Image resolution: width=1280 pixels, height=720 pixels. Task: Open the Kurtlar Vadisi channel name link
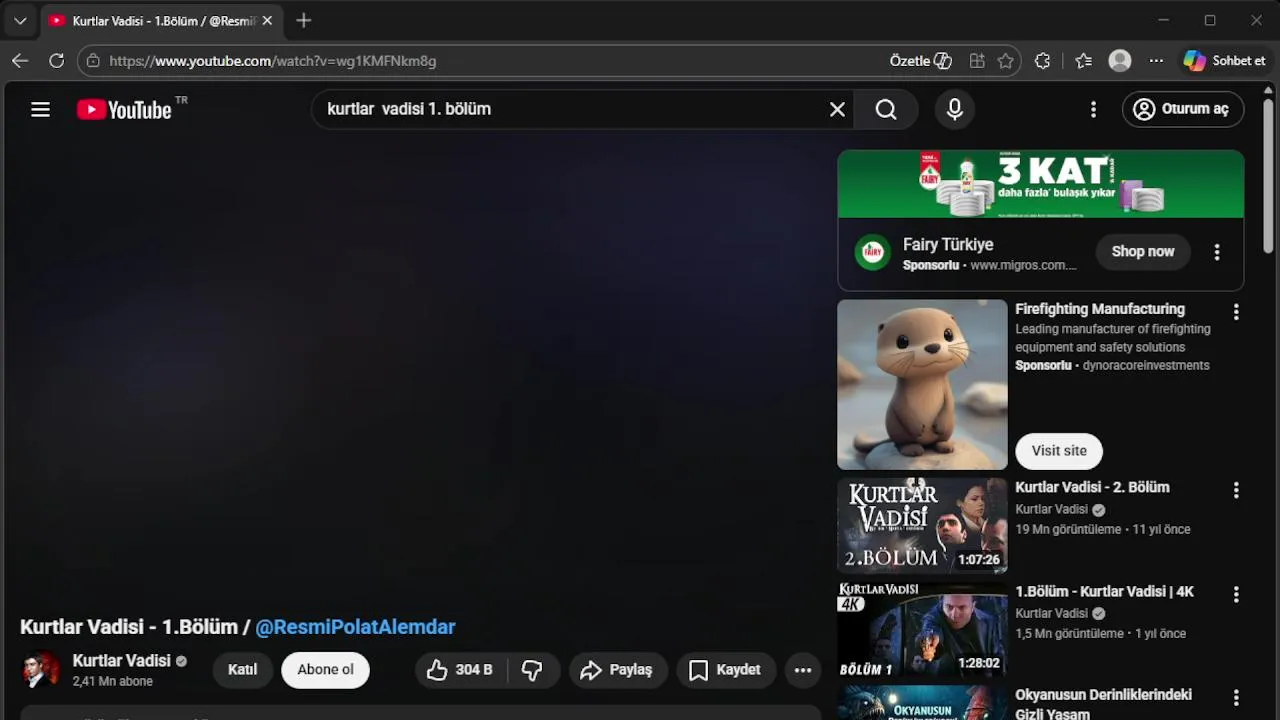[x=121, y=661]
